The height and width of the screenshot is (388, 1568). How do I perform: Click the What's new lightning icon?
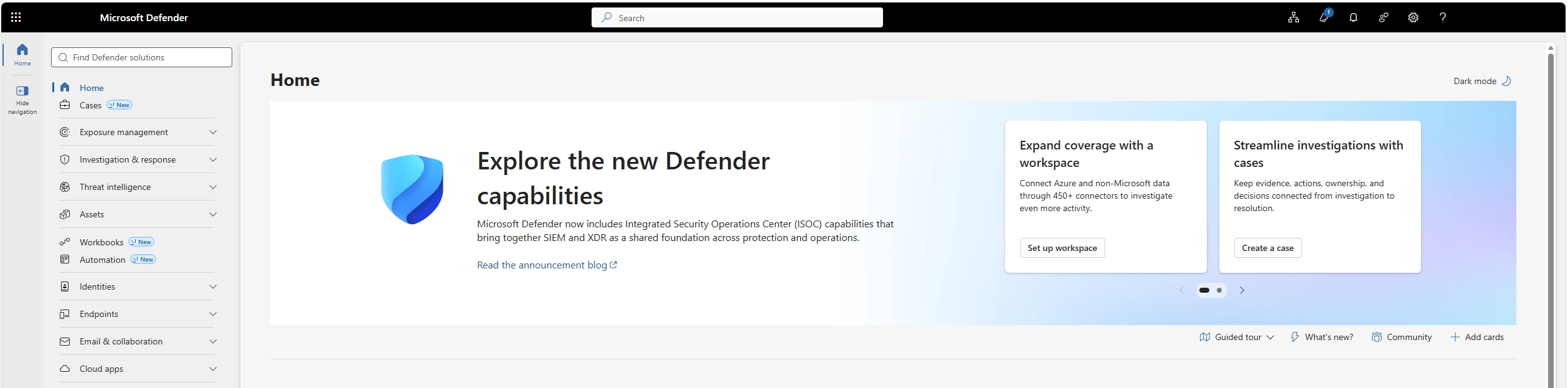tap(1295, 337)
